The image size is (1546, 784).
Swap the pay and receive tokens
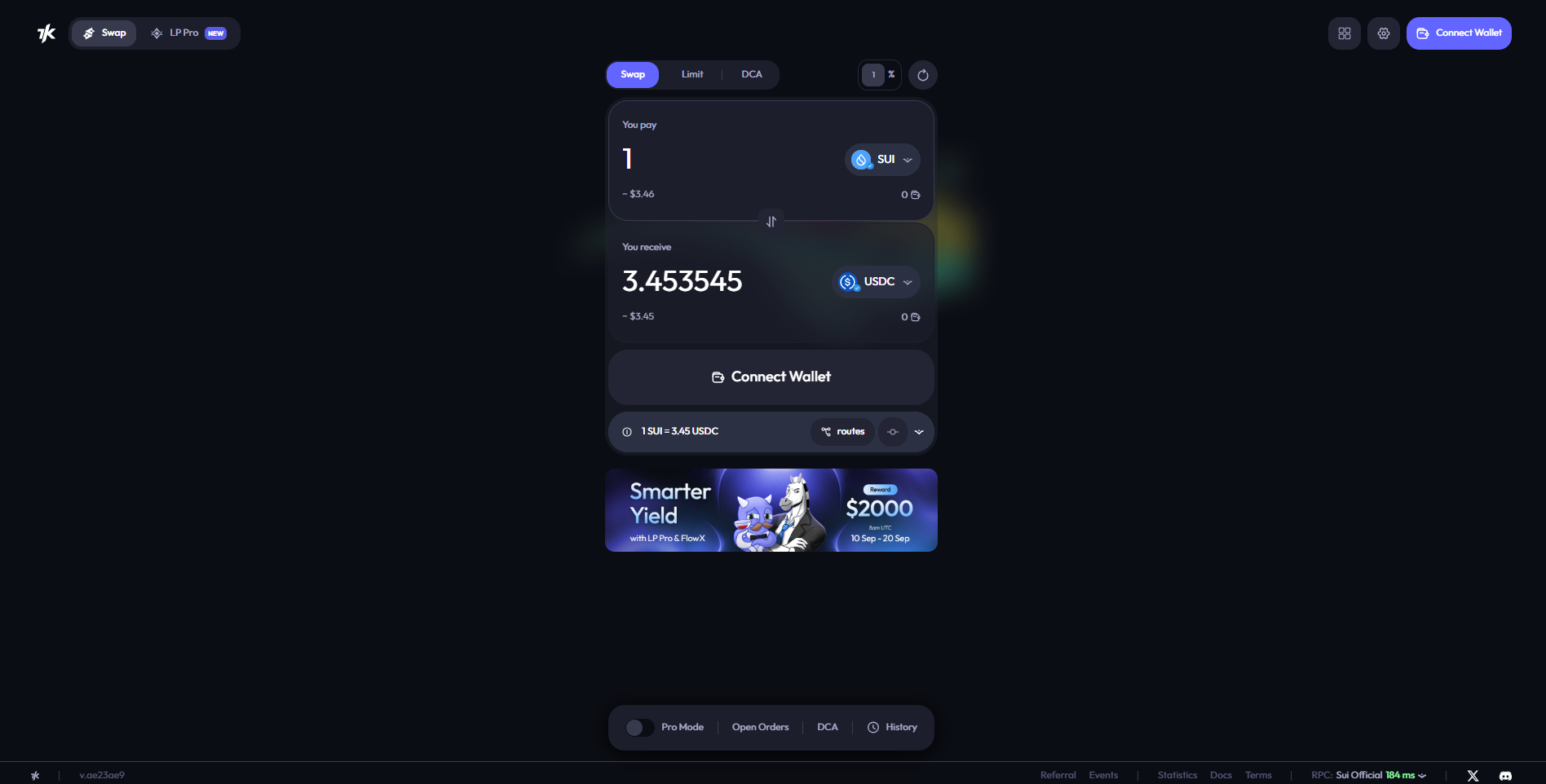(771, 222)
